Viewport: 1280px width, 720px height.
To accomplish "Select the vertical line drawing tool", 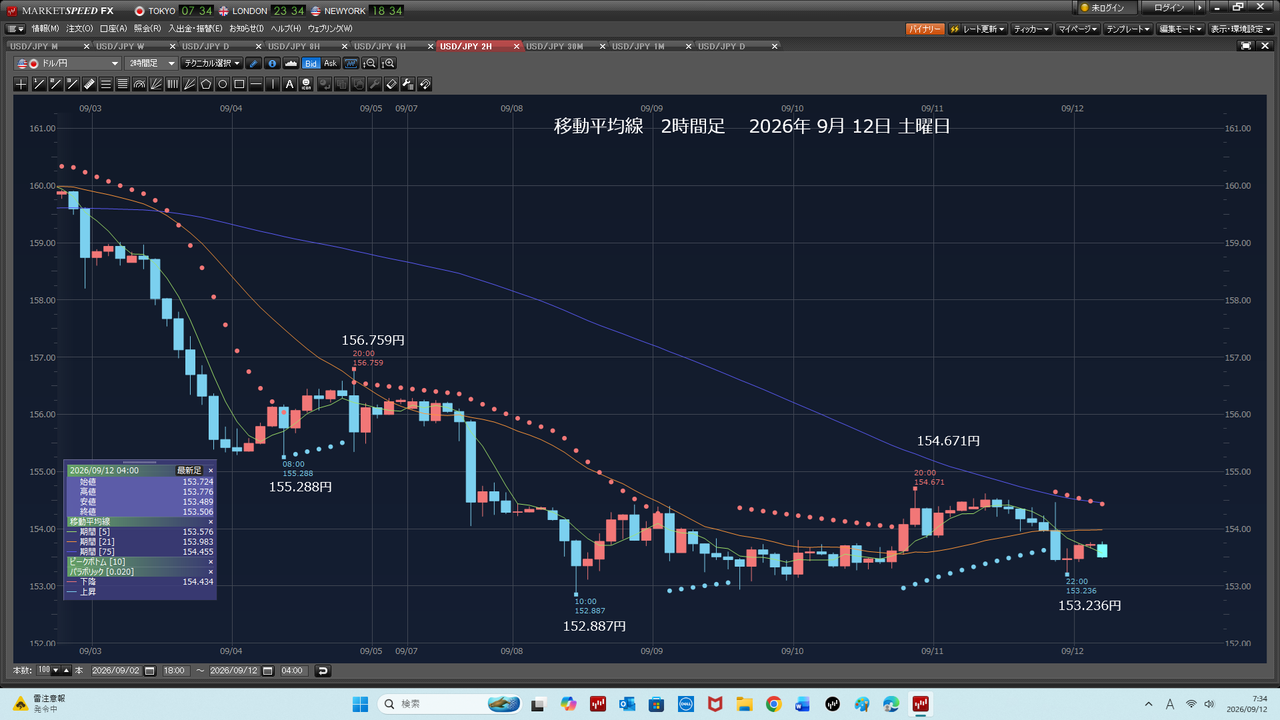I will tap(273, 84).
